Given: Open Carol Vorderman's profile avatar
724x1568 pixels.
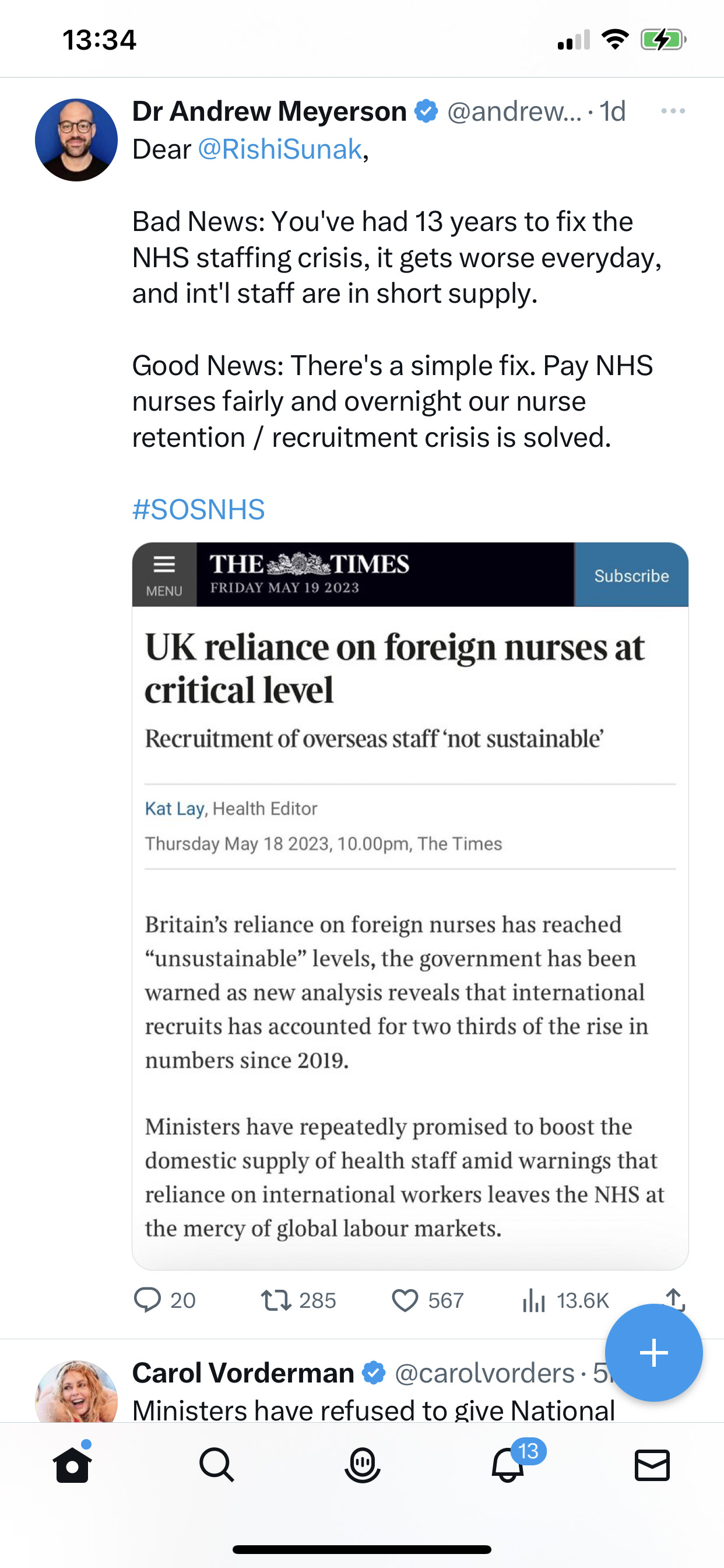Looking at the screenshot, I should tap(76, 1391).
